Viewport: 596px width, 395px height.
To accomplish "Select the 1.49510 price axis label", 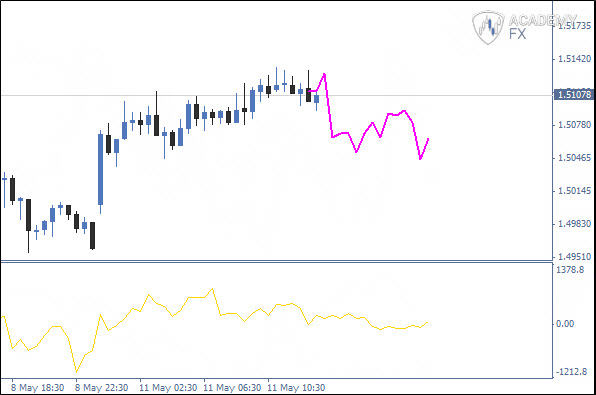I will point(574,257).
